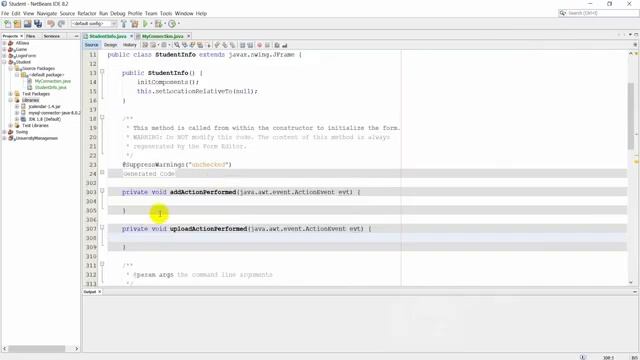Open the View menu
The height and width of the screenshot is (360, 640).
(x=29, y=13)
